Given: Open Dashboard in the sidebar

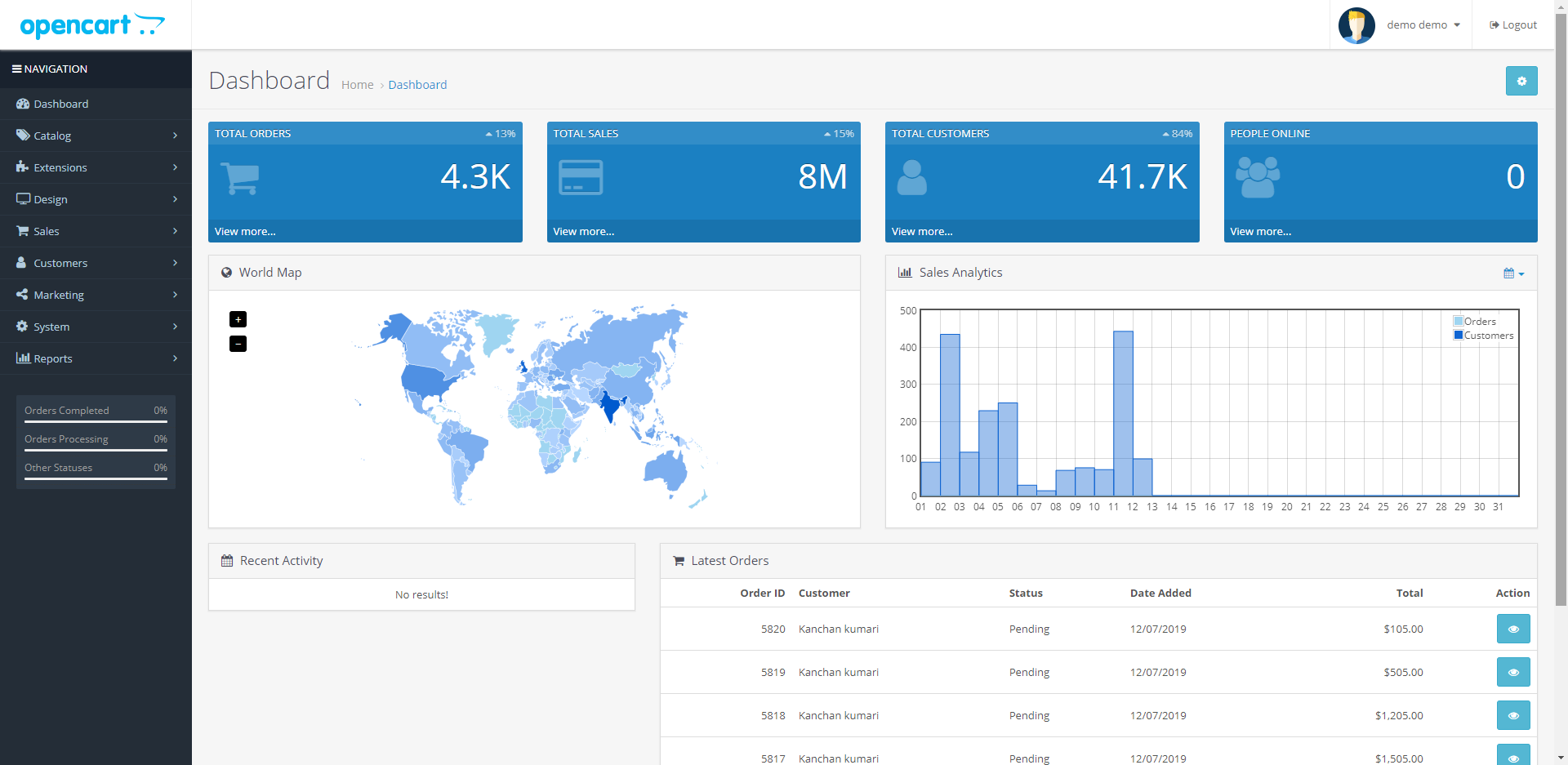Looking at the screenshot, I should click(96, 104).
